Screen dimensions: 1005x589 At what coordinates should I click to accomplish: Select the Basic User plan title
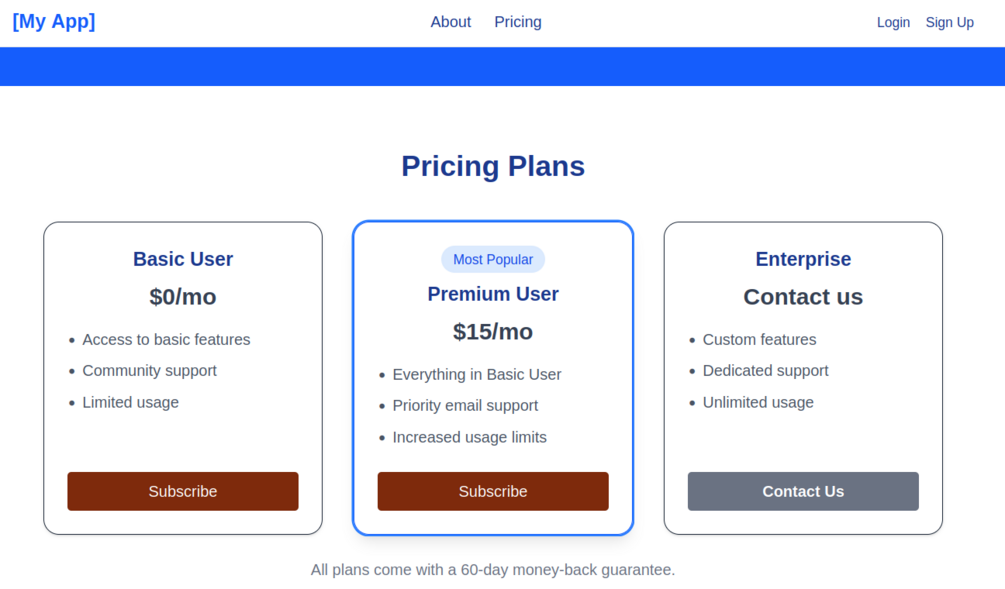pyautogui.click(x=183, y=259)
